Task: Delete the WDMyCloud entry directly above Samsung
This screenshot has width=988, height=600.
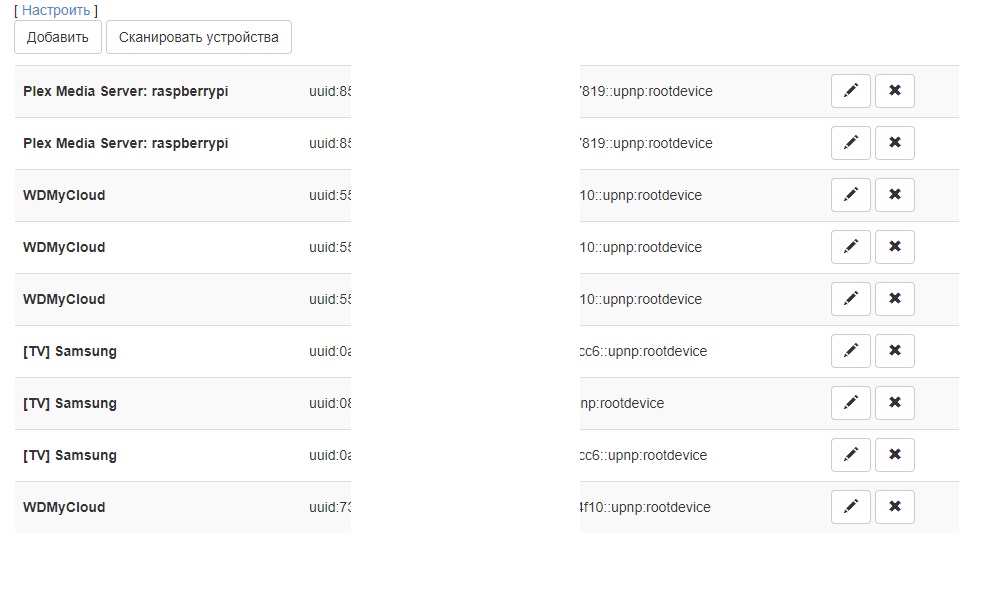Action: [x=895, y=299]
